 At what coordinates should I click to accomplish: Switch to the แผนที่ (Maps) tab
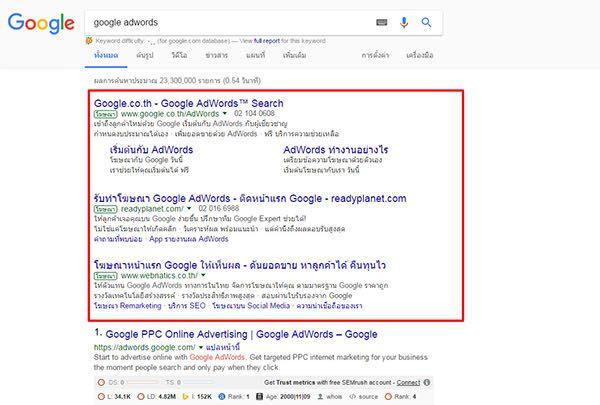[255, 56]
